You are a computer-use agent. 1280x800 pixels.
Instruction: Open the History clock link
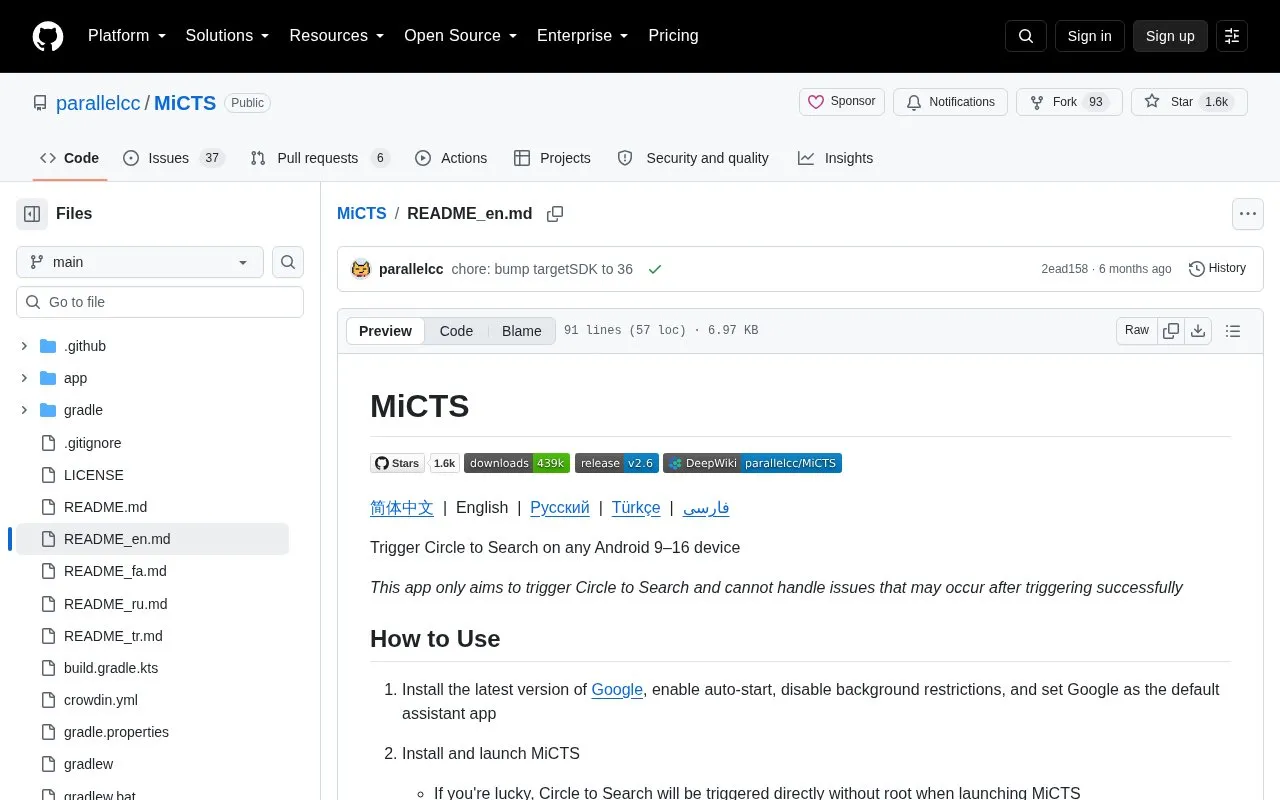point(1217,268)
